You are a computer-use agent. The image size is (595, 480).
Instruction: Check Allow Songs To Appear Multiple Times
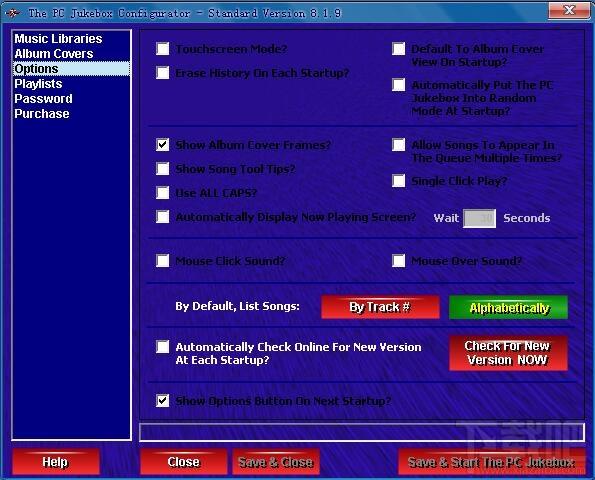tap(399, 145)
